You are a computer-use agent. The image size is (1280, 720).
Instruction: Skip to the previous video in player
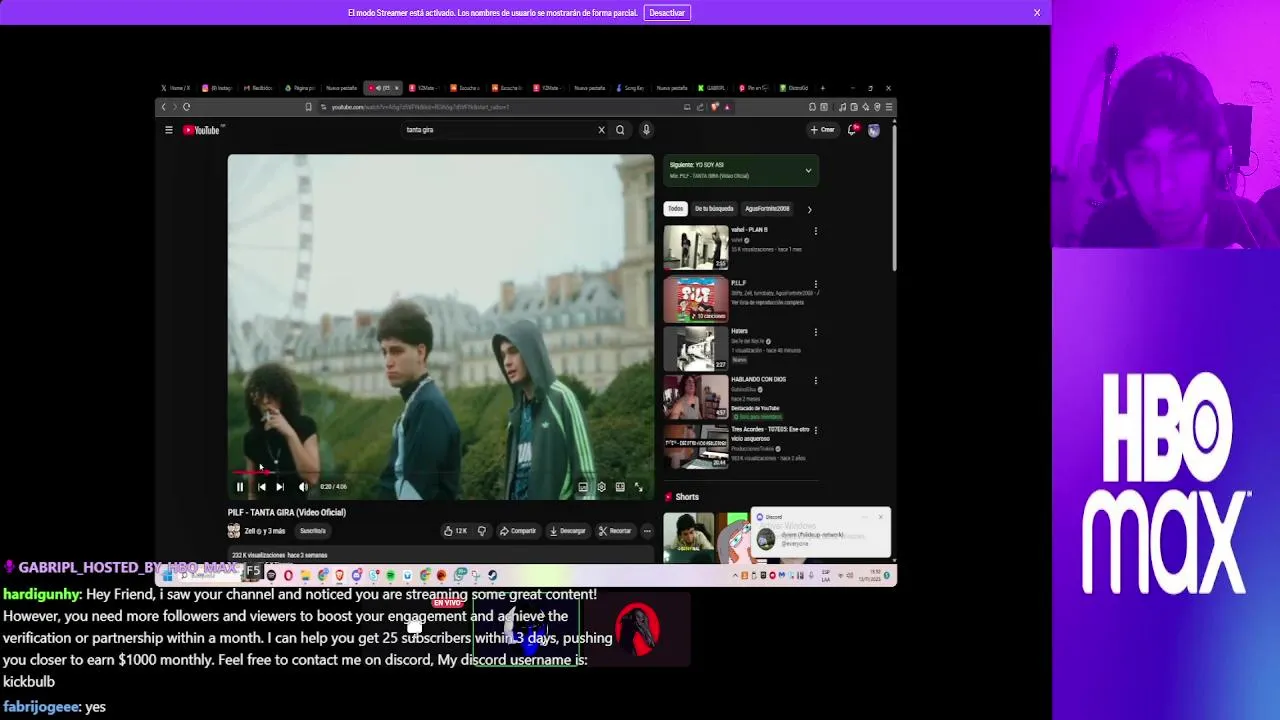click(x=261, y=487)
